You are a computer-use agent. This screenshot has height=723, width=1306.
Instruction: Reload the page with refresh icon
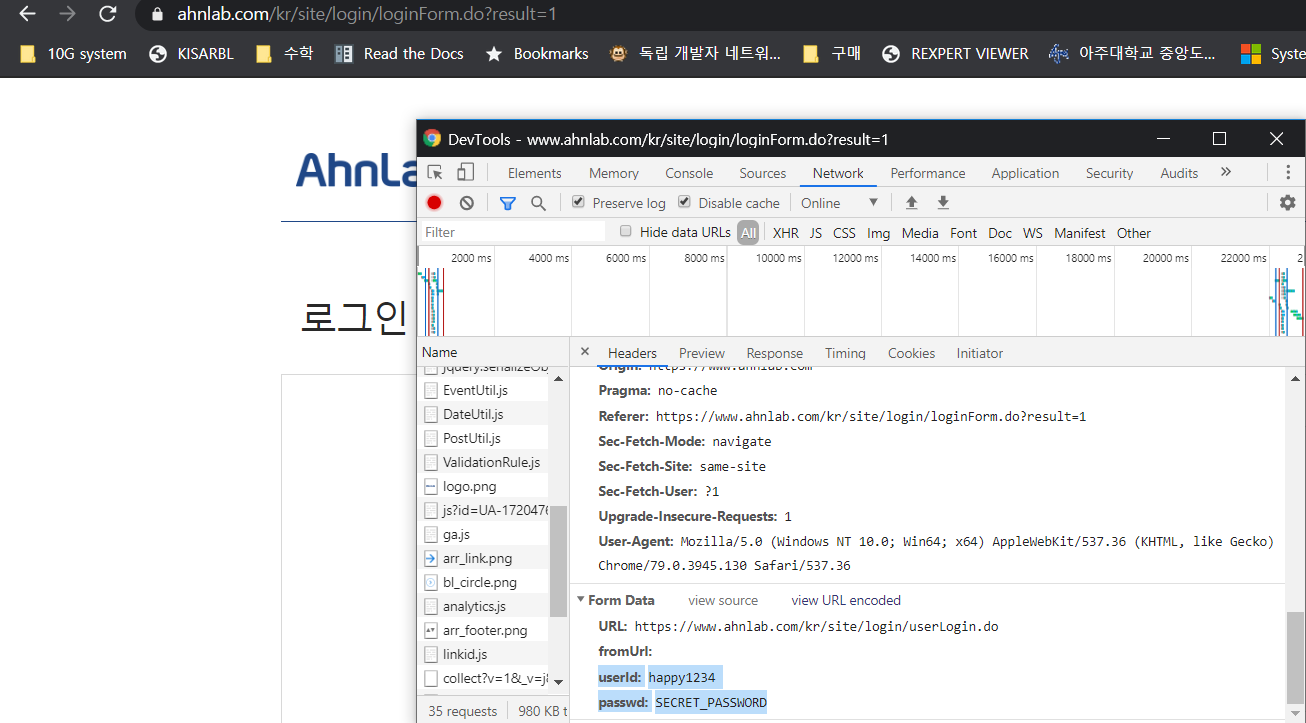pos(108,14)
